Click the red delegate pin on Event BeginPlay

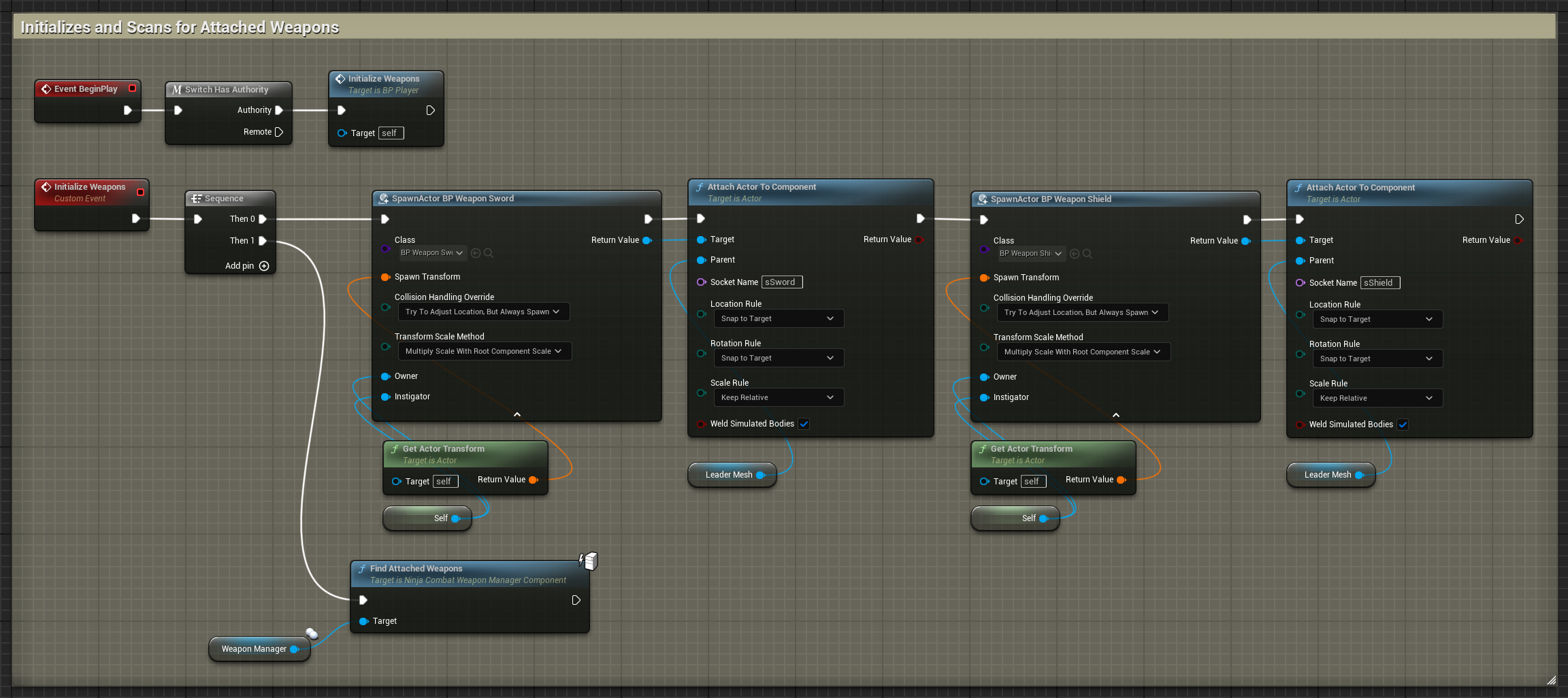[x=133, y=88]
